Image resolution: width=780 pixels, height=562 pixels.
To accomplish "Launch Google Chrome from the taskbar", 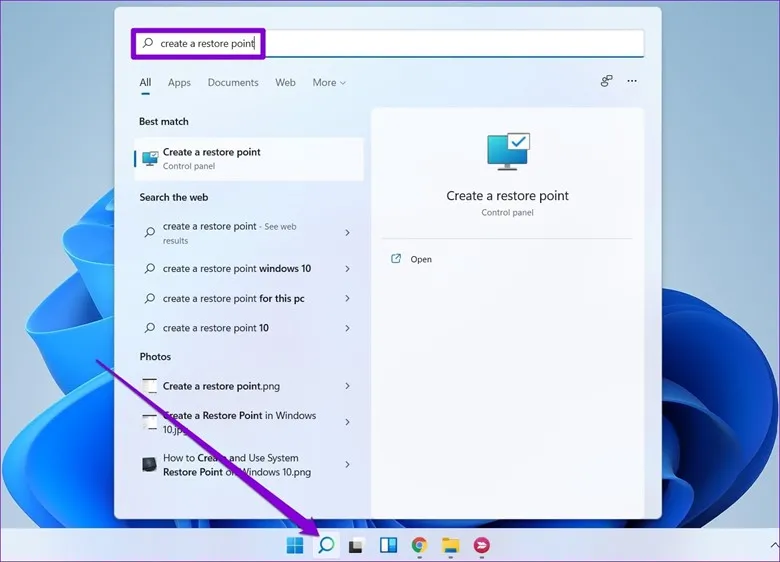I will point(419,545).
